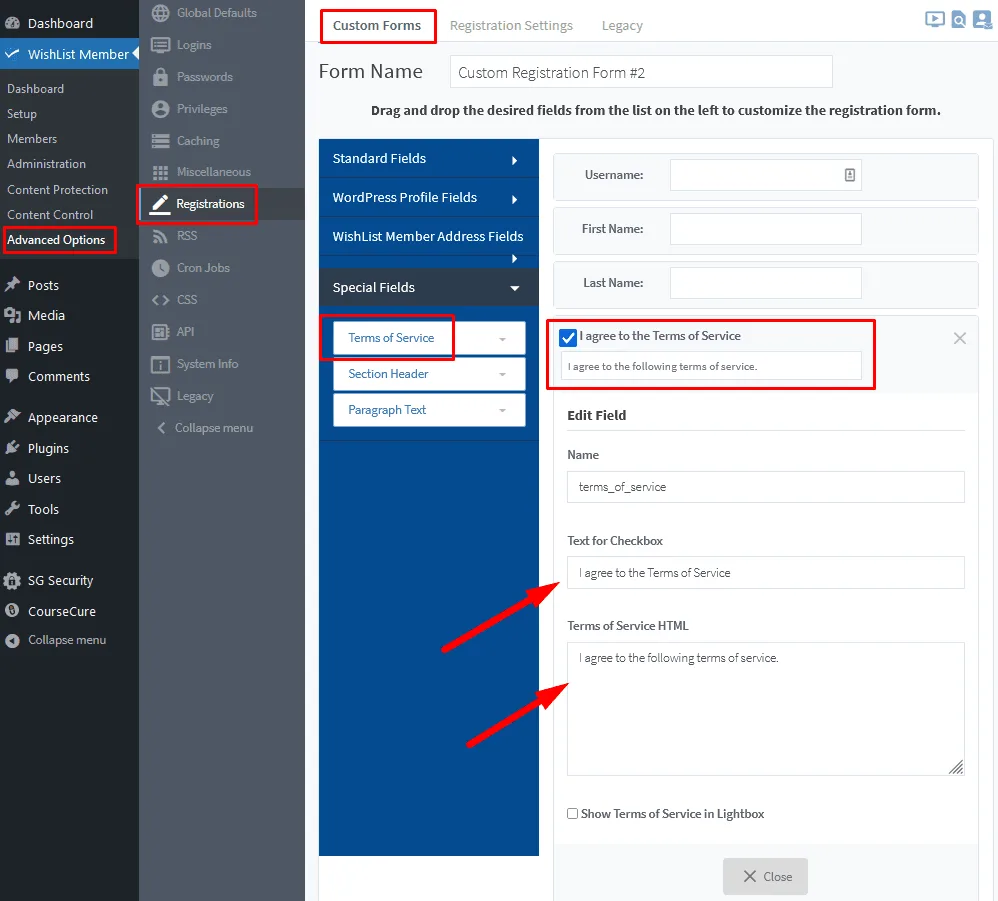The width and height of the screenshot is (998, 901).
Task: Click the Media library icon
Action: 13,315
